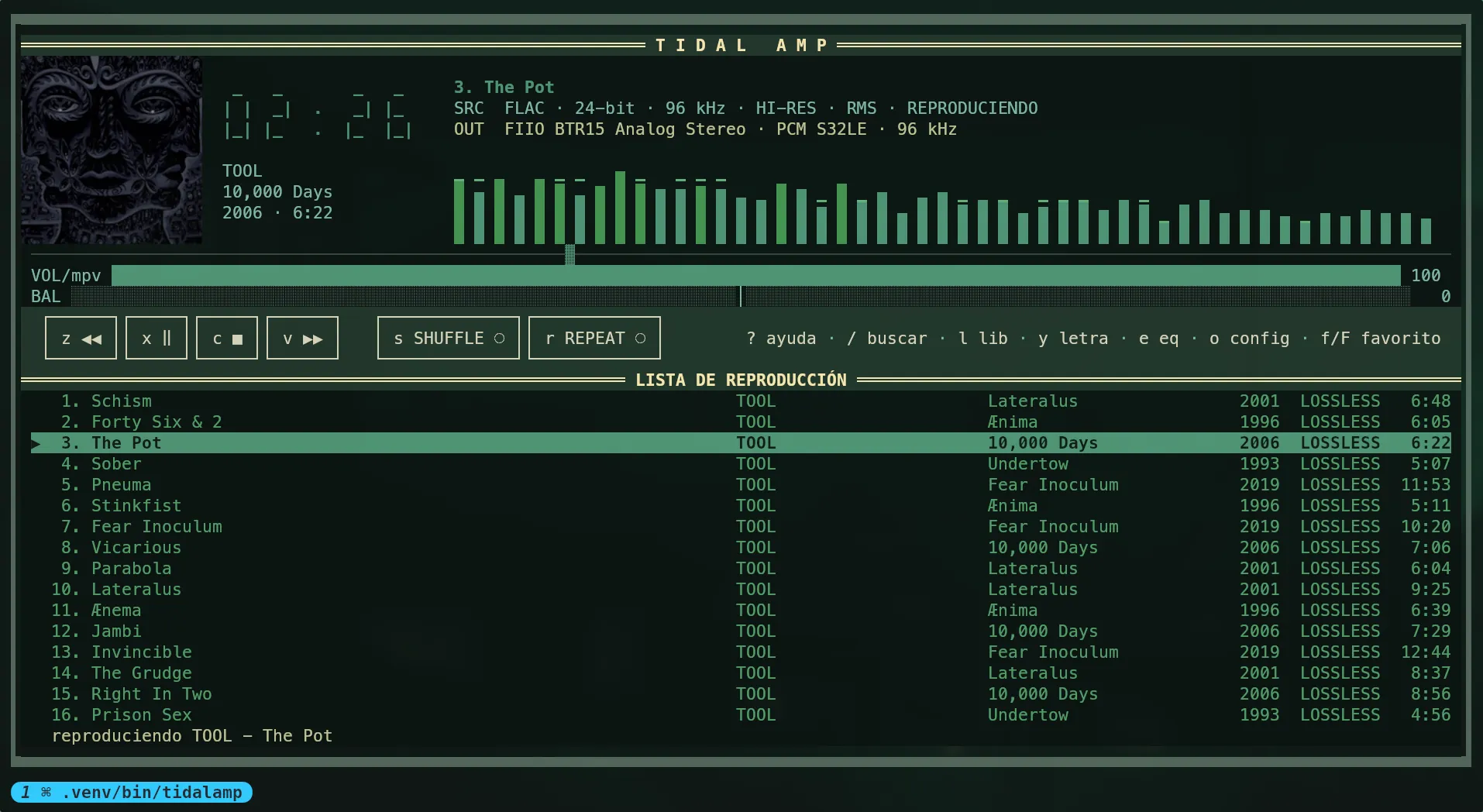Image resolution: width=1483 pixels, height=812 pixels.
Task: Click the OUT FIIO BTR15 output line
Action: click(x=705, y=129)
